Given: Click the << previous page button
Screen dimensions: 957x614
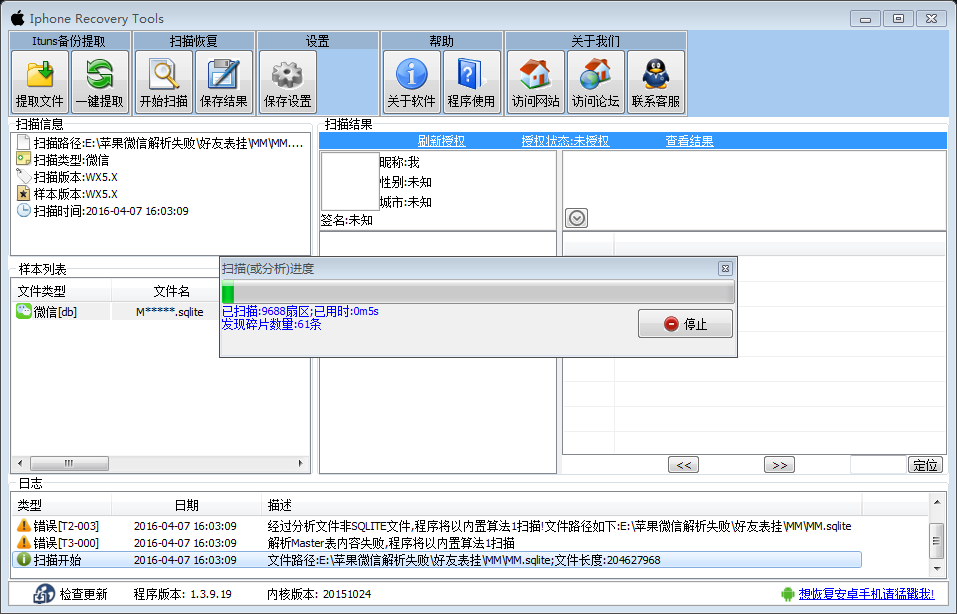Looking at the screenshot, I should point(684,465).
